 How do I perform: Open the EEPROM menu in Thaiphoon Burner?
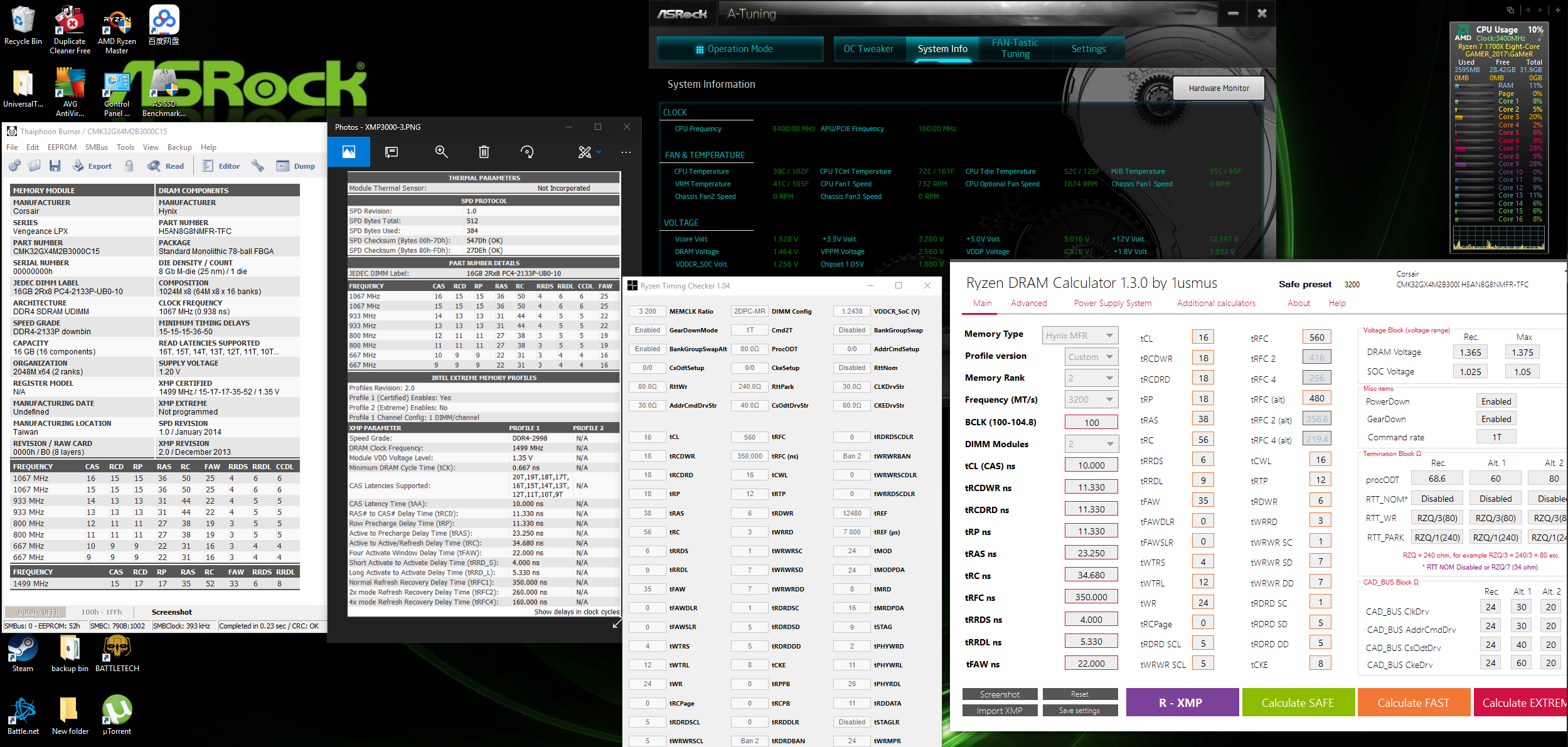coord(62,147)
